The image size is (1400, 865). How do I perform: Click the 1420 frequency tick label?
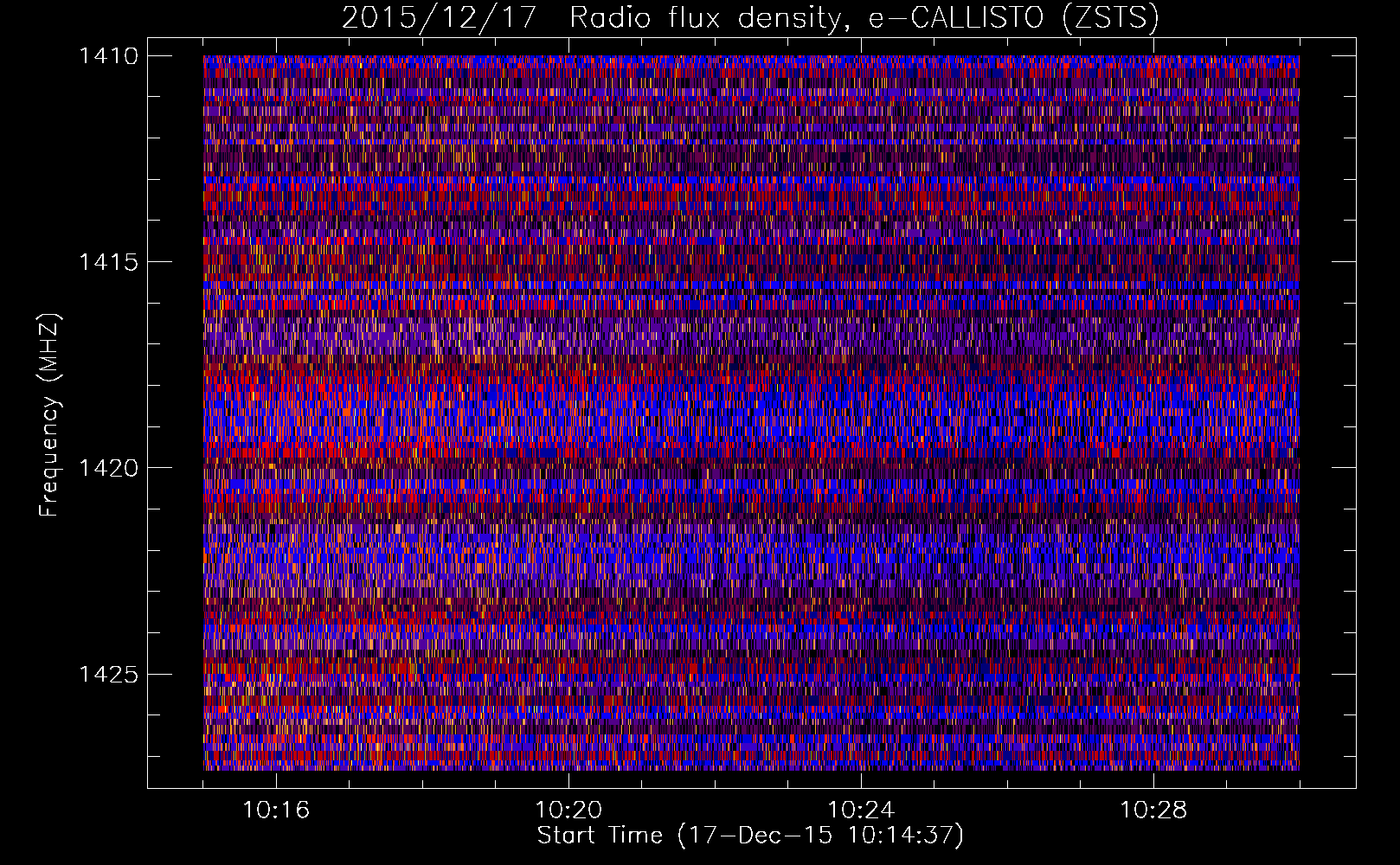(108, 468)
